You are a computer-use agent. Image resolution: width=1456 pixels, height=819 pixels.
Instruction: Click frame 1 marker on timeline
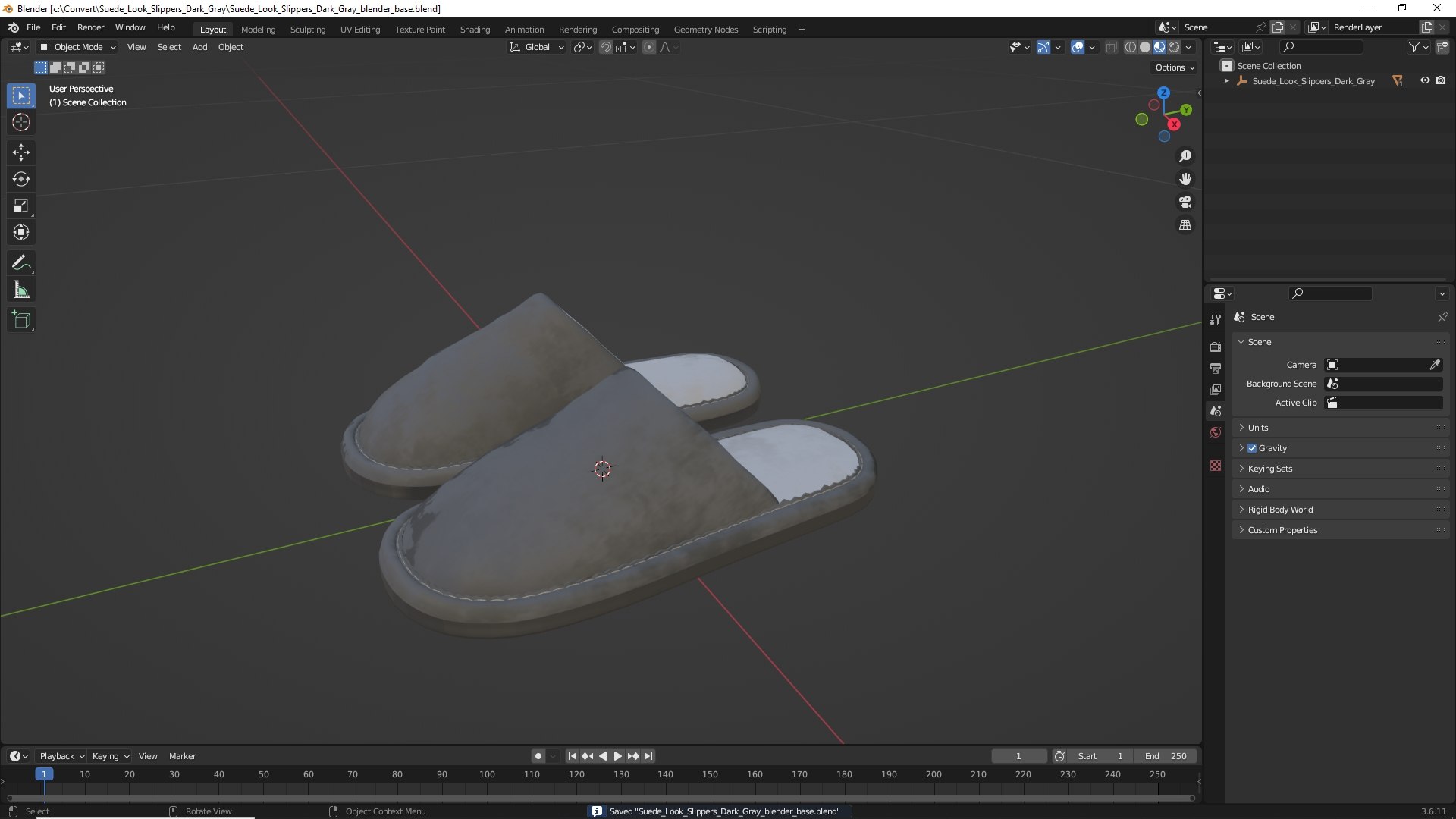(x=44, y=774)
